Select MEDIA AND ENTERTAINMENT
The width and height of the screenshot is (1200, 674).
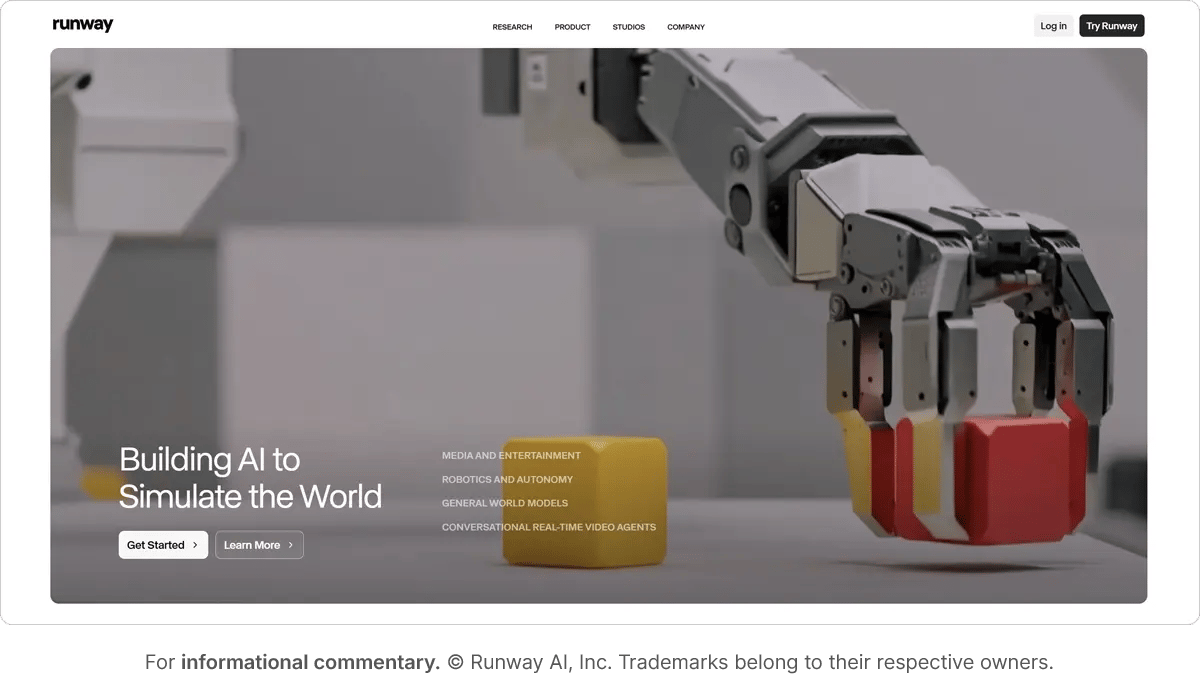tap(512, 455)
